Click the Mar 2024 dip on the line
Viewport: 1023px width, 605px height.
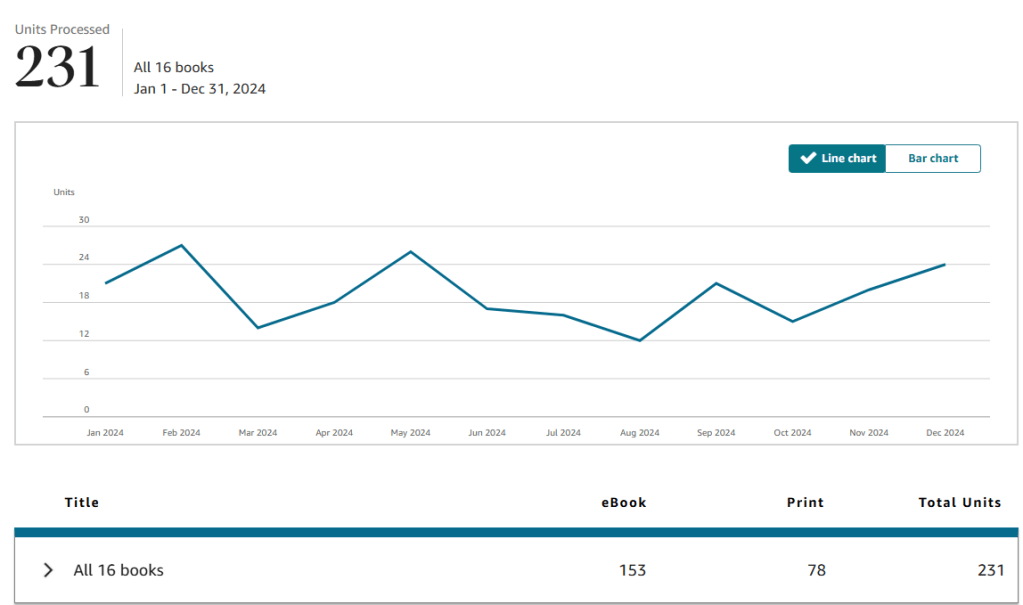pos(257,328)
